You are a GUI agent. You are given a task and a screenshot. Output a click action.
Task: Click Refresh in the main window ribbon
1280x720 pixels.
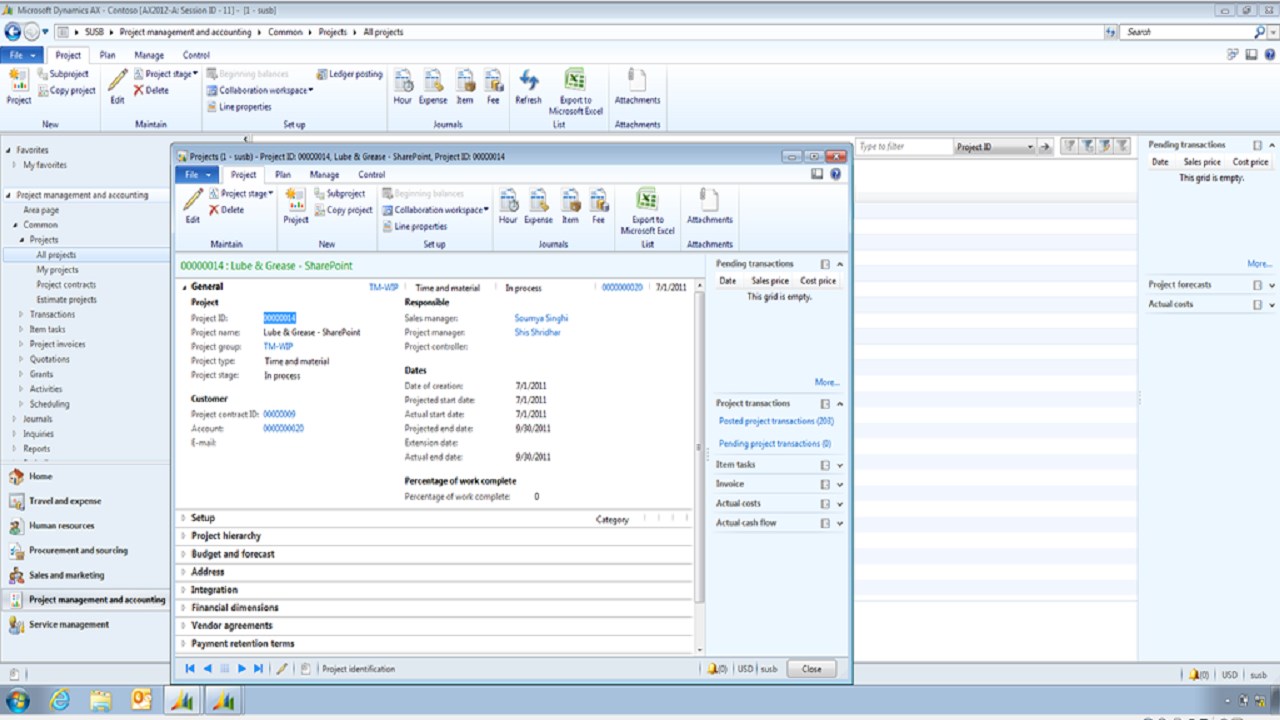point(528,86)
